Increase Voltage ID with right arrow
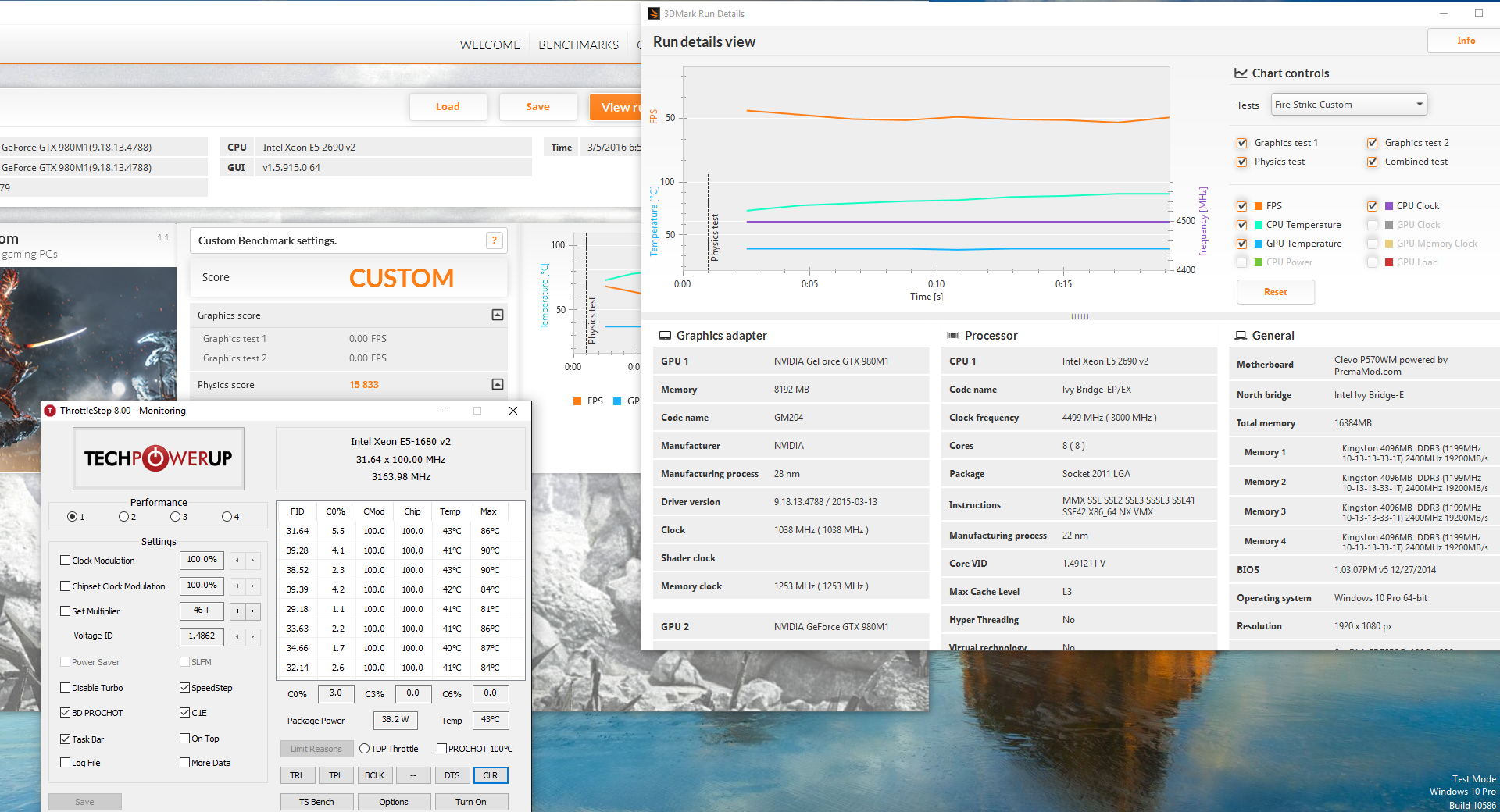Image resolution: width=1500 pixels, height=812 pixels. coord(252,636)
